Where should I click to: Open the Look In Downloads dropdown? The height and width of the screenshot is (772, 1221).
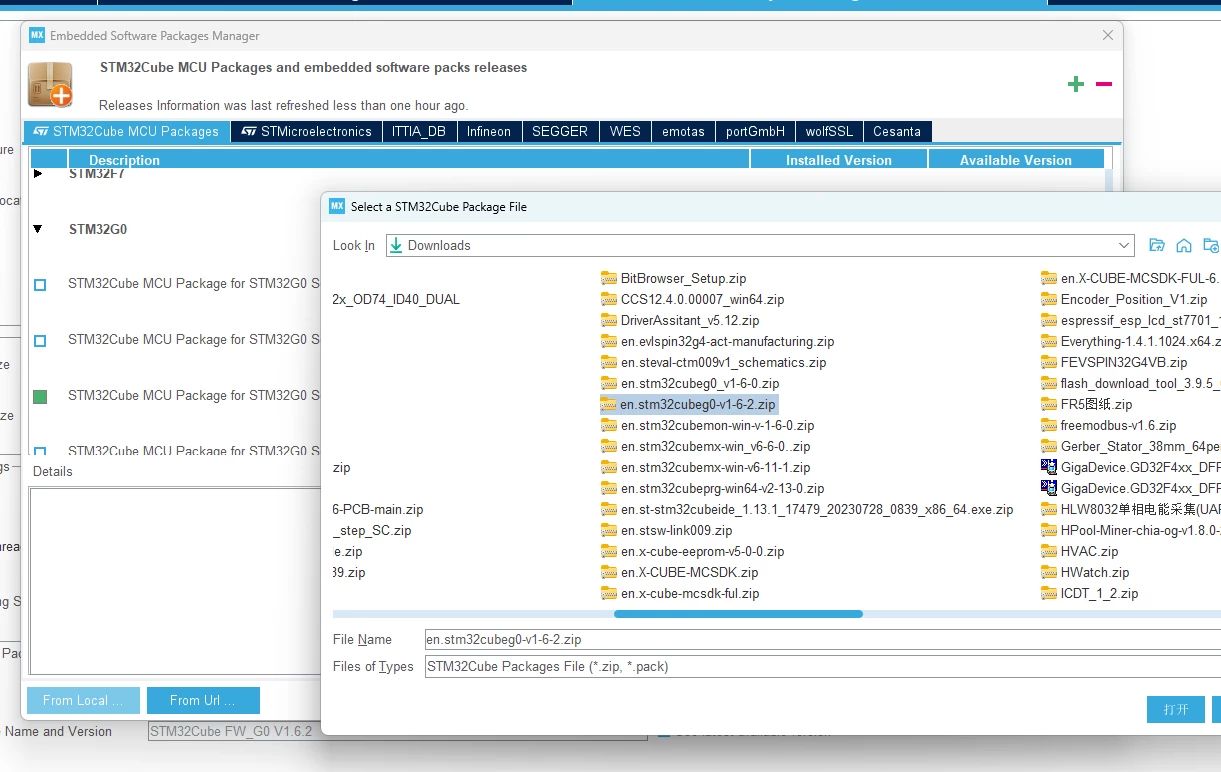click(x=1124, y=245)
